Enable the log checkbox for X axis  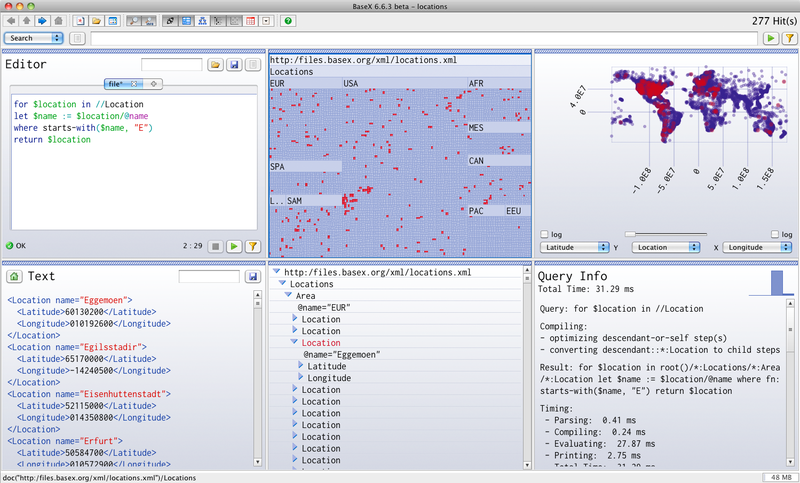click(774, 234)
